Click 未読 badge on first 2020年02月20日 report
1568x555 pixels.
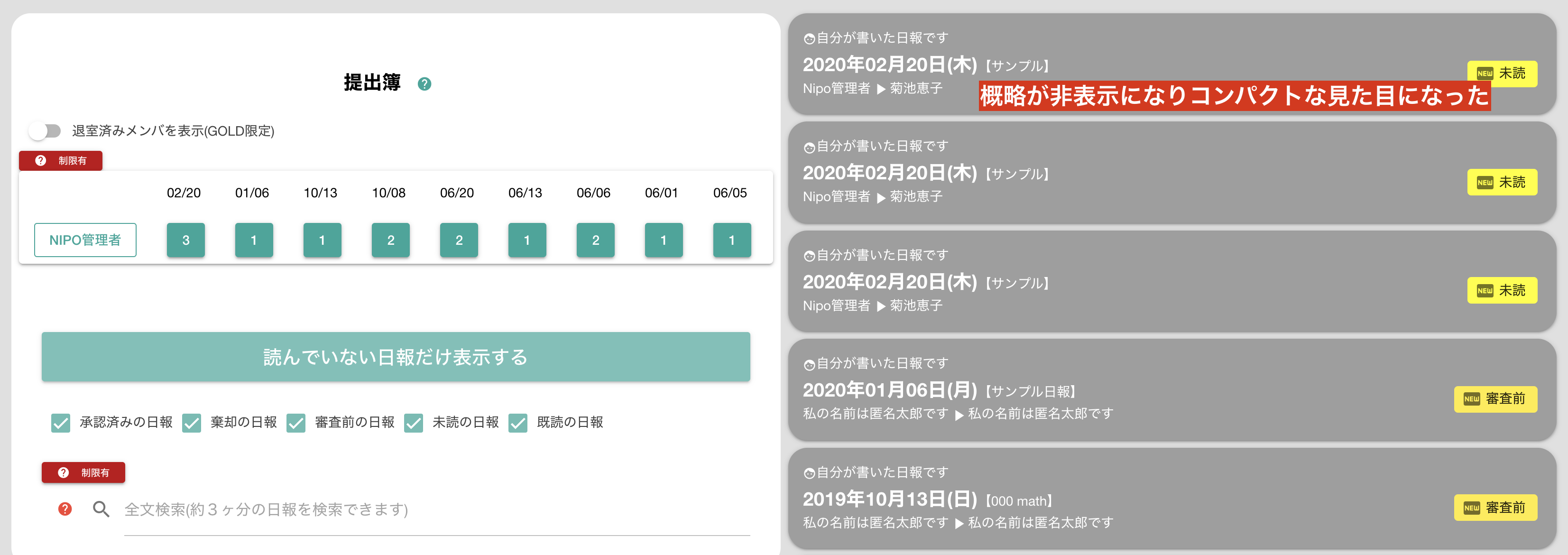pos(1502,73)
